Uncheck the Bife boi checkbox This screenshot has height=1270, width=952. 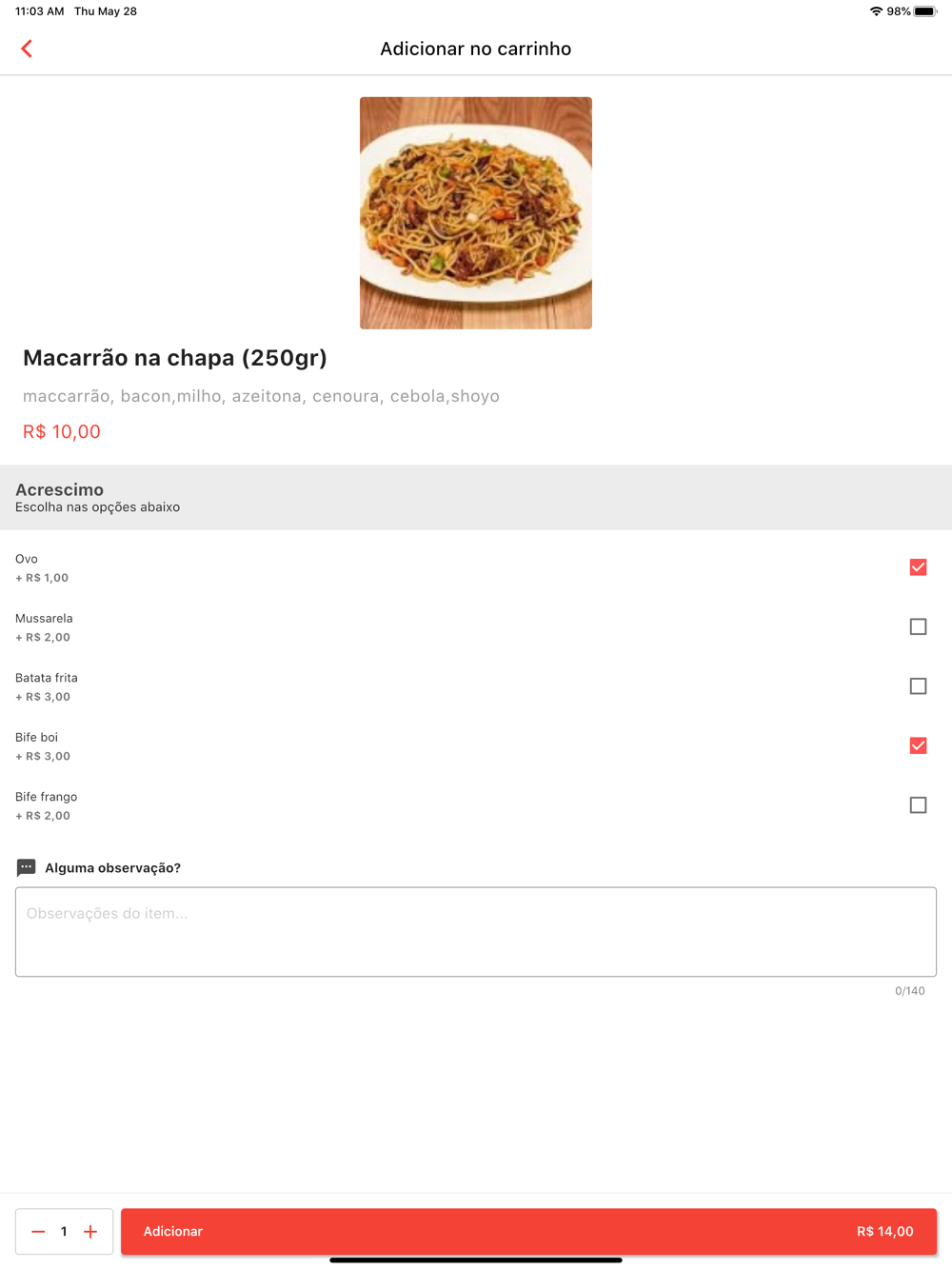[x=918, y=745]
